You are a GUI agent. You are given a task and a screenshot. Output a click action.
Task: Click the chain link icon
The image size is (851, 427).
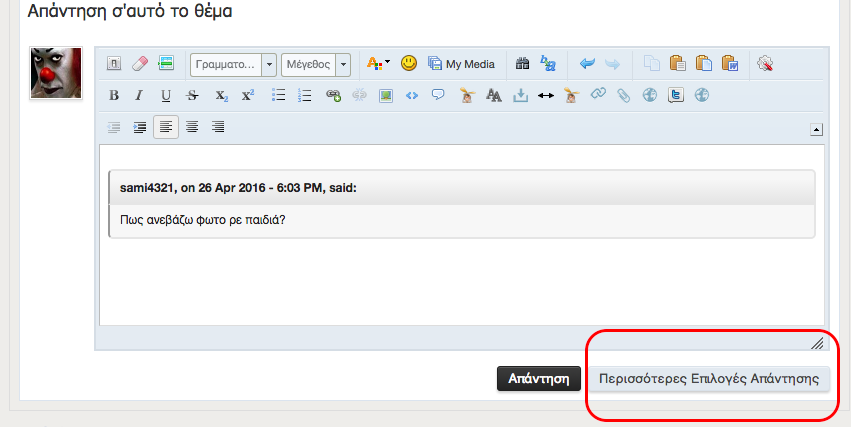point(598,95)
